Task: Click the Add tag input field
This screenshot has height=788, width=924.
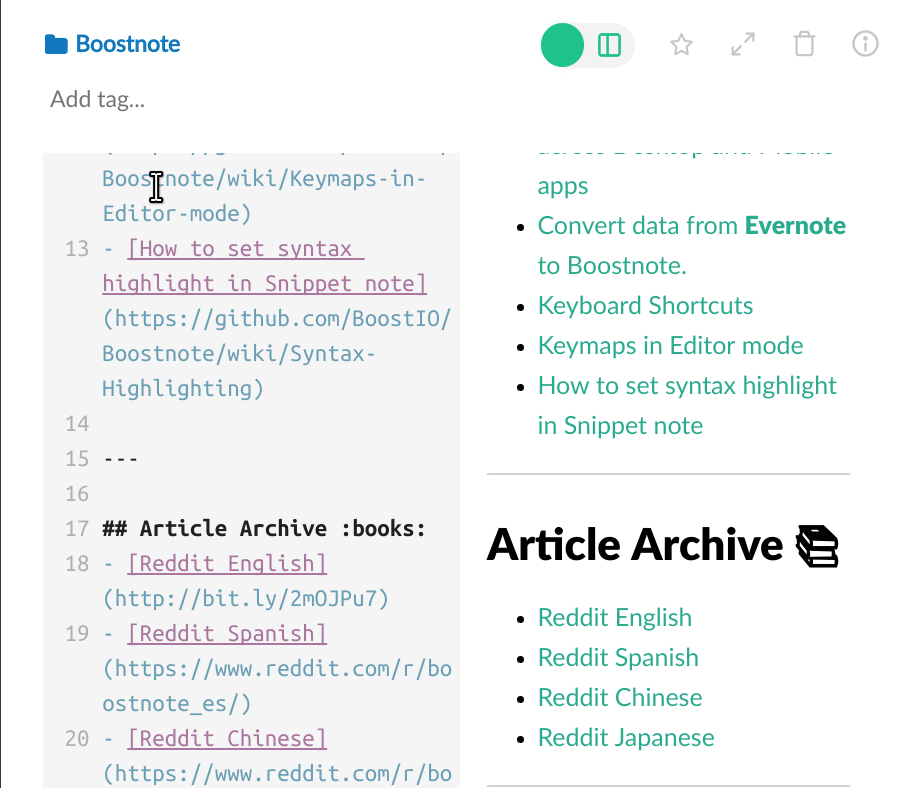Action: click(x=97, y=100)
